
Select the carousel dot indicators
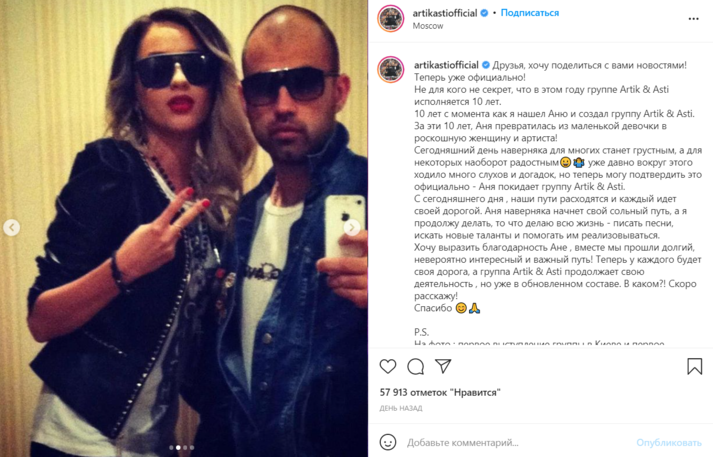(181, 447)
